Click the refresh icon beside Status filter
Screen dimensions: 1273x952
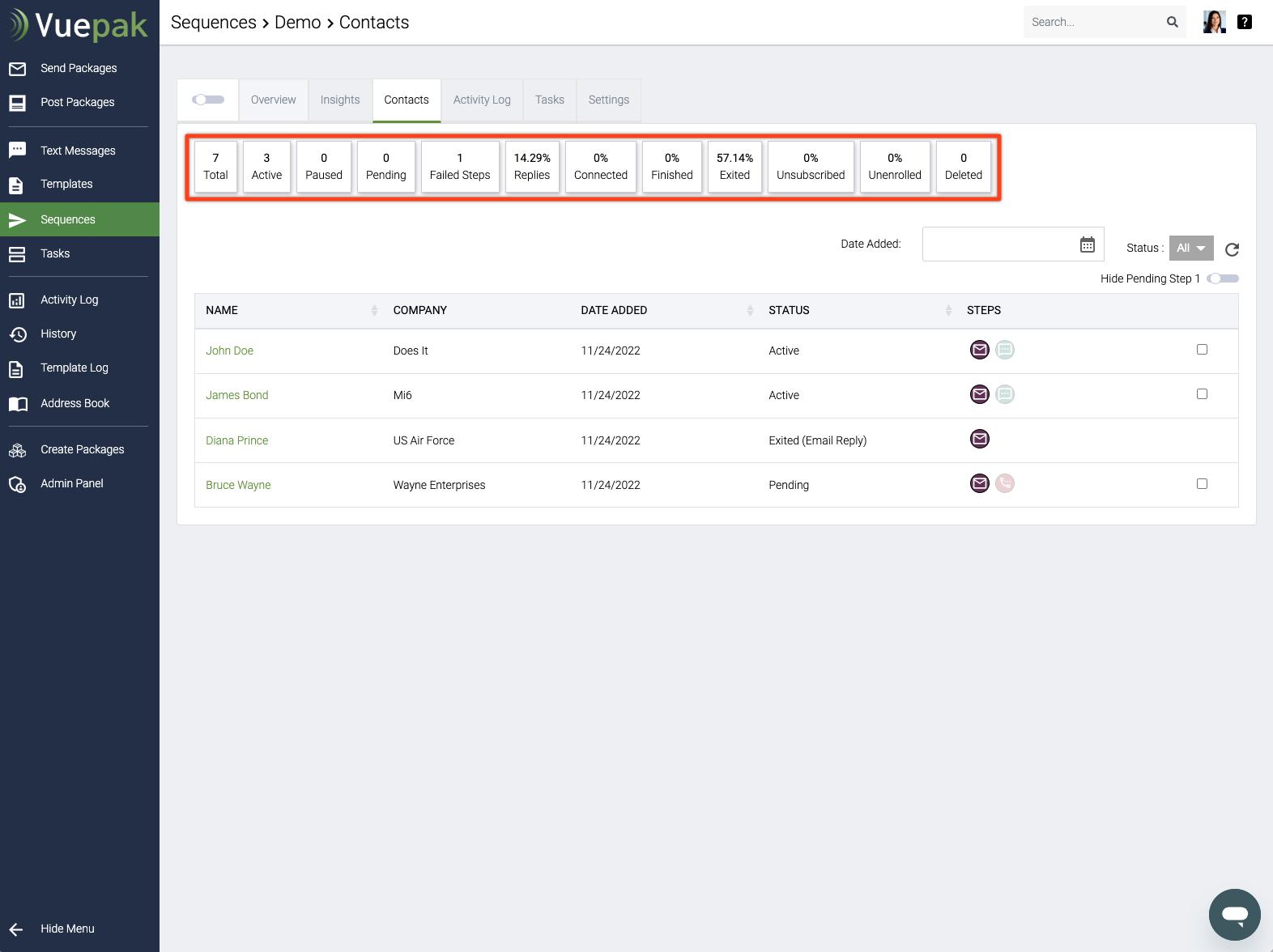(1232, 249)
